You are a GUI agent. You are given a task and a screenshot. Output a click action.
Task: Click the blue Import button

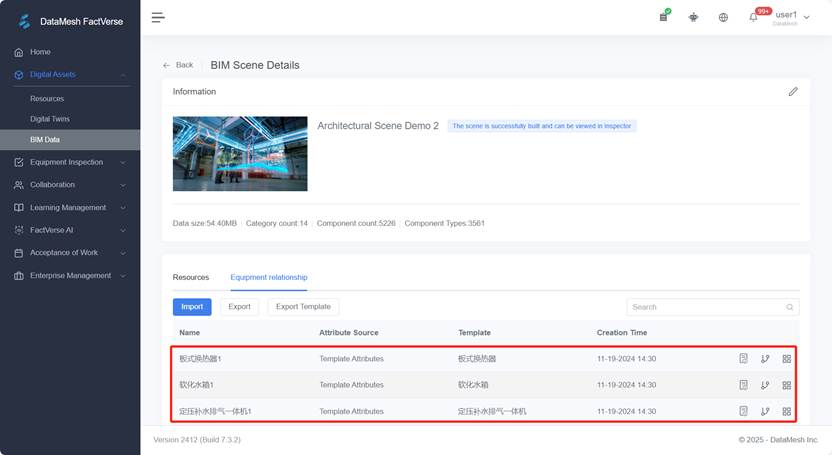(192, 307)
